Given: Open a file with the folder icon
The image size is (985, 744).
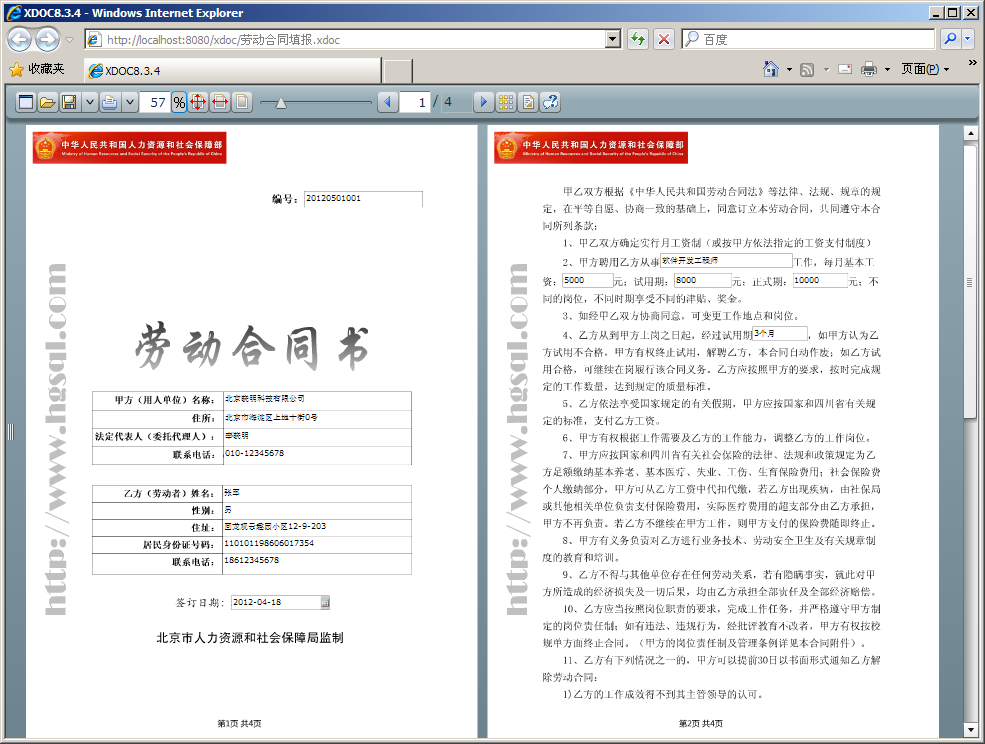Looking at the screenshot, I should [47, 102].
